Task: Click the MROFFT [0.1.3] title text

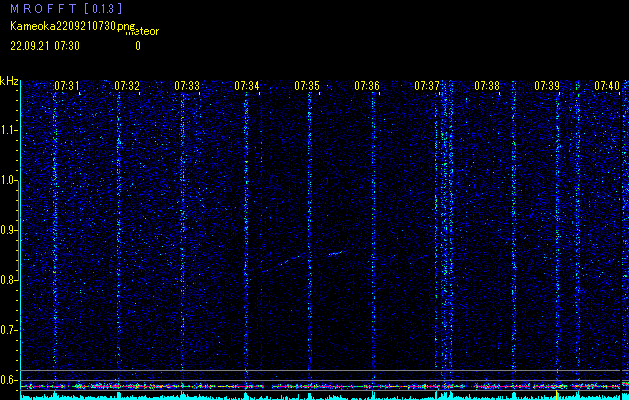Action: 66,8
